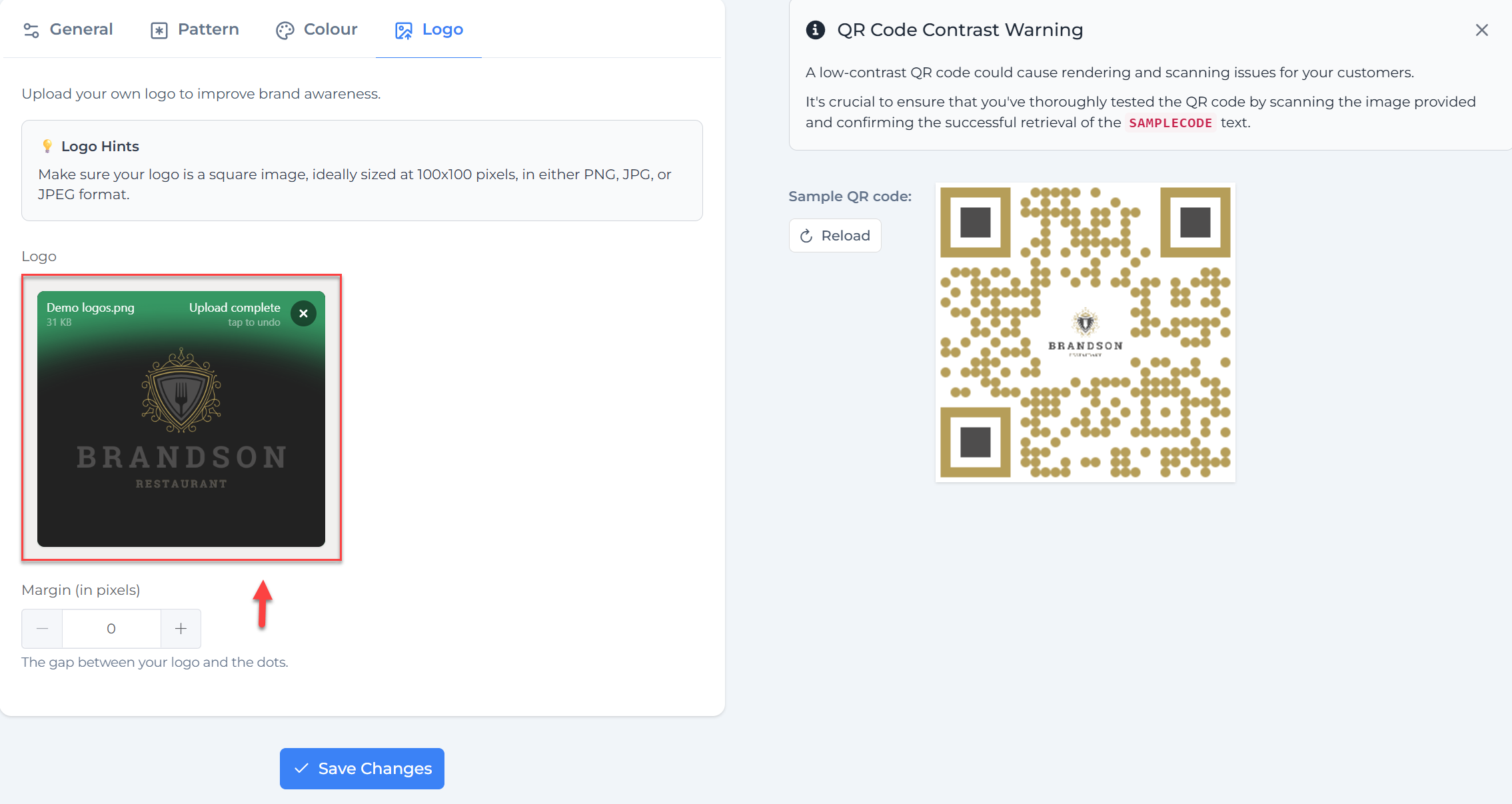Open the Pattern tab

pos(195,29)
